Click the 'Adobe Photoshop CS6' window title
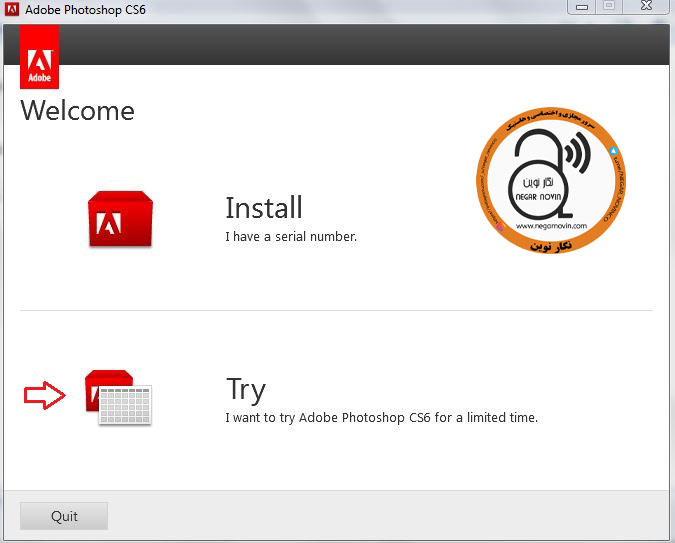Viewport: 675px width, 543px height. (85, 9)
